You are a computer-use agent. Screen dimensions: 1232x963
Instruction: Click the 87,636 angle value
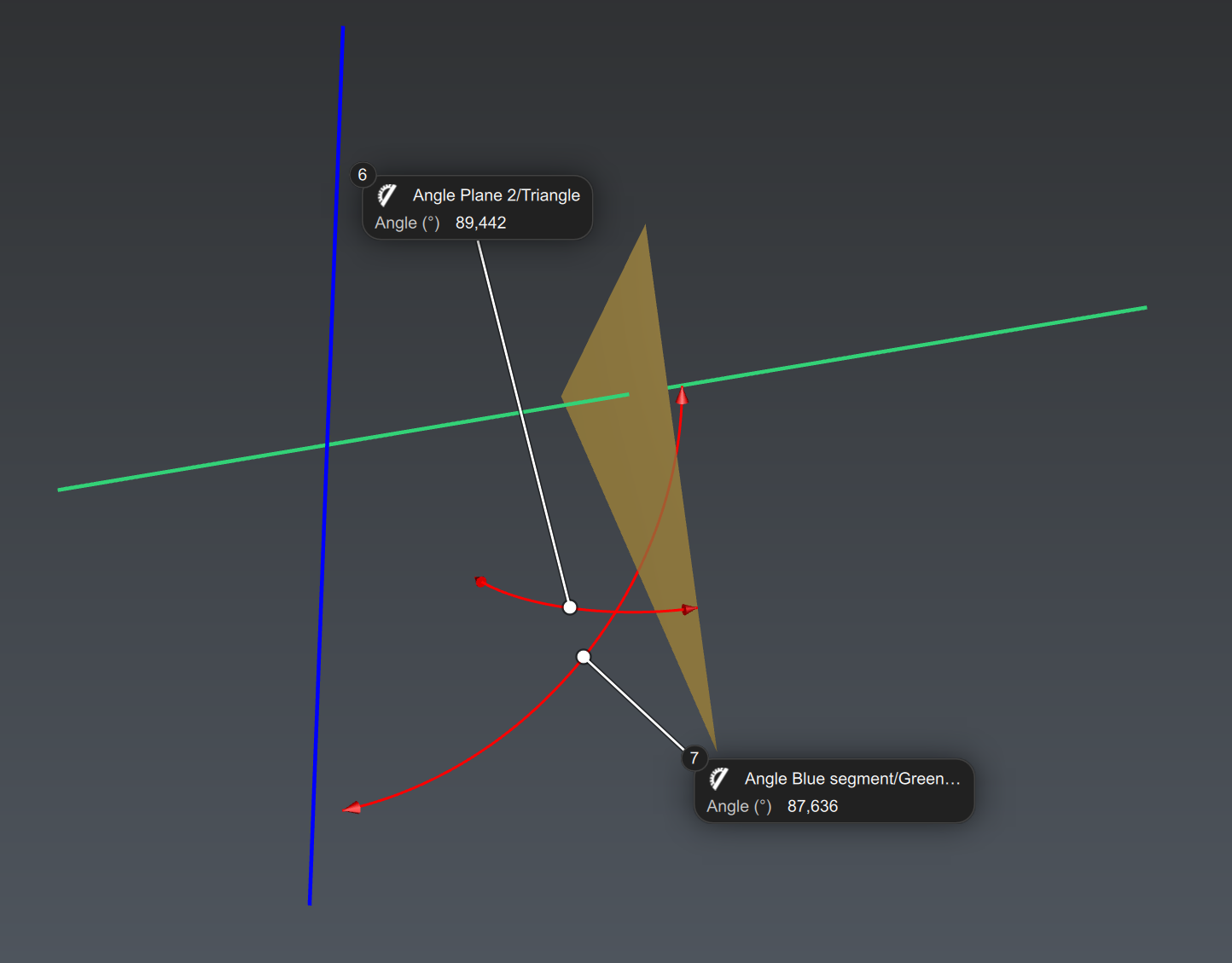[x=812, y=806]
